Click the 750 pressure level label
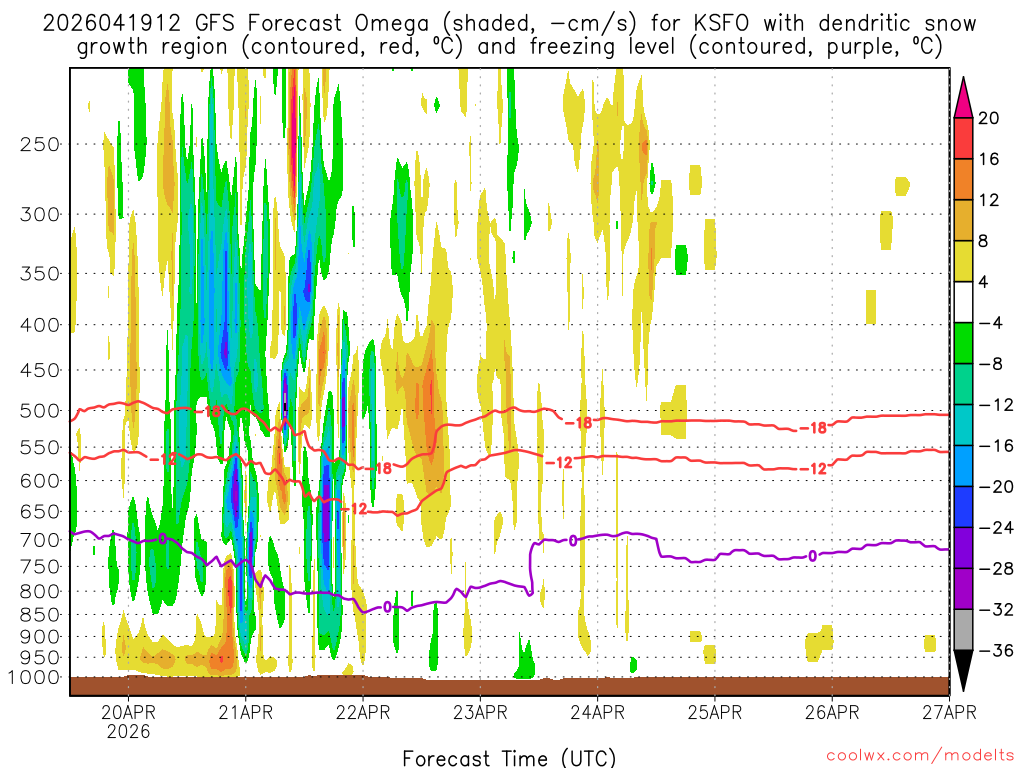This screenshot has height=768, width=1024. coord(40,567)
